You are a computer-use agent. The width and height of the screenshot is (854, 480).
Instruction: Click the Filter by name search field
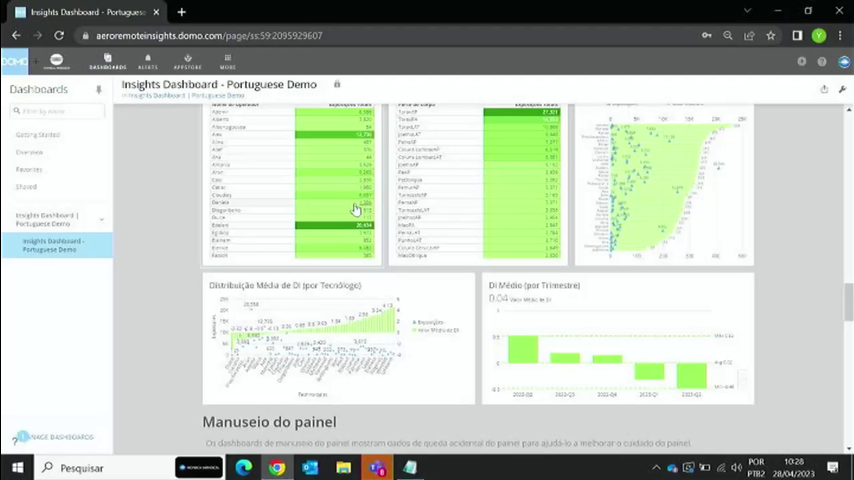pyautogui.click(x=57, y=111)
